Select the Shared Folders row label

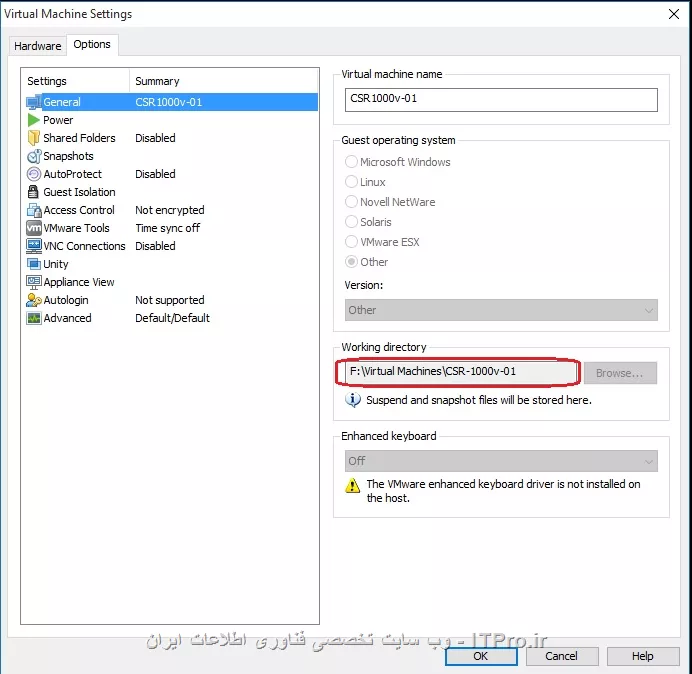click(79, 138)
